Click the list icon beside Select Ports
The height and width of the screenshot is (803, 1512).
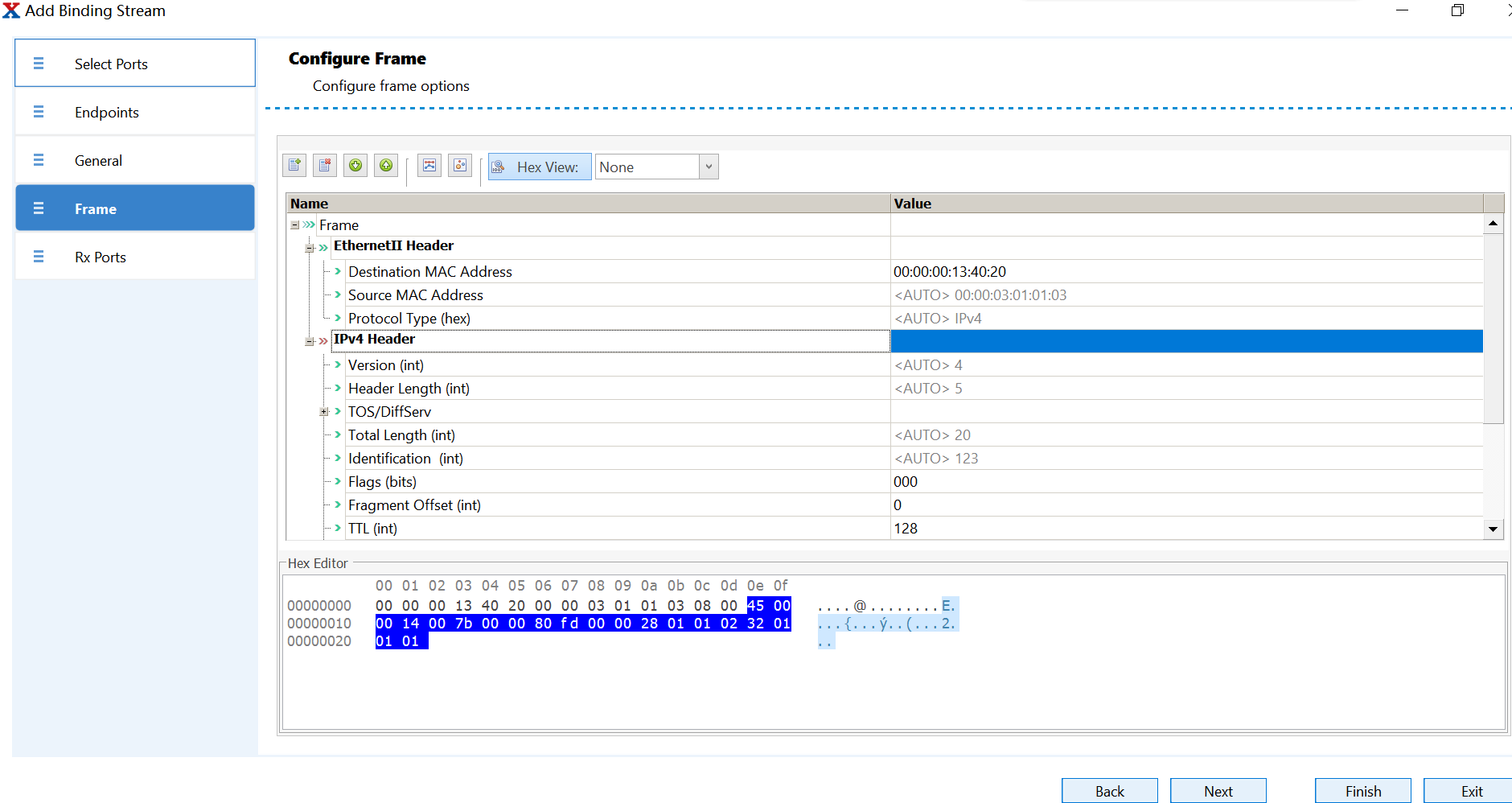tap(39, 64)
